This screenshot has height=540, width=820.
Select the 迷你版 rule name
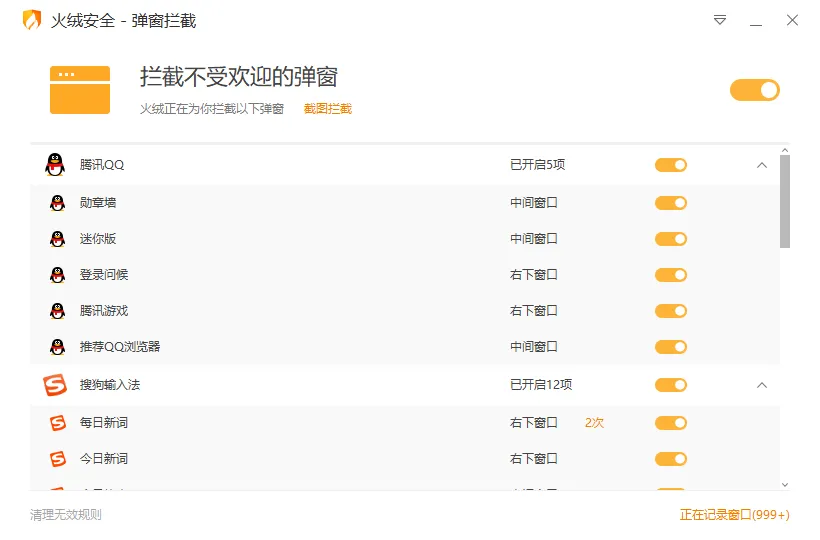click(98, 239)
